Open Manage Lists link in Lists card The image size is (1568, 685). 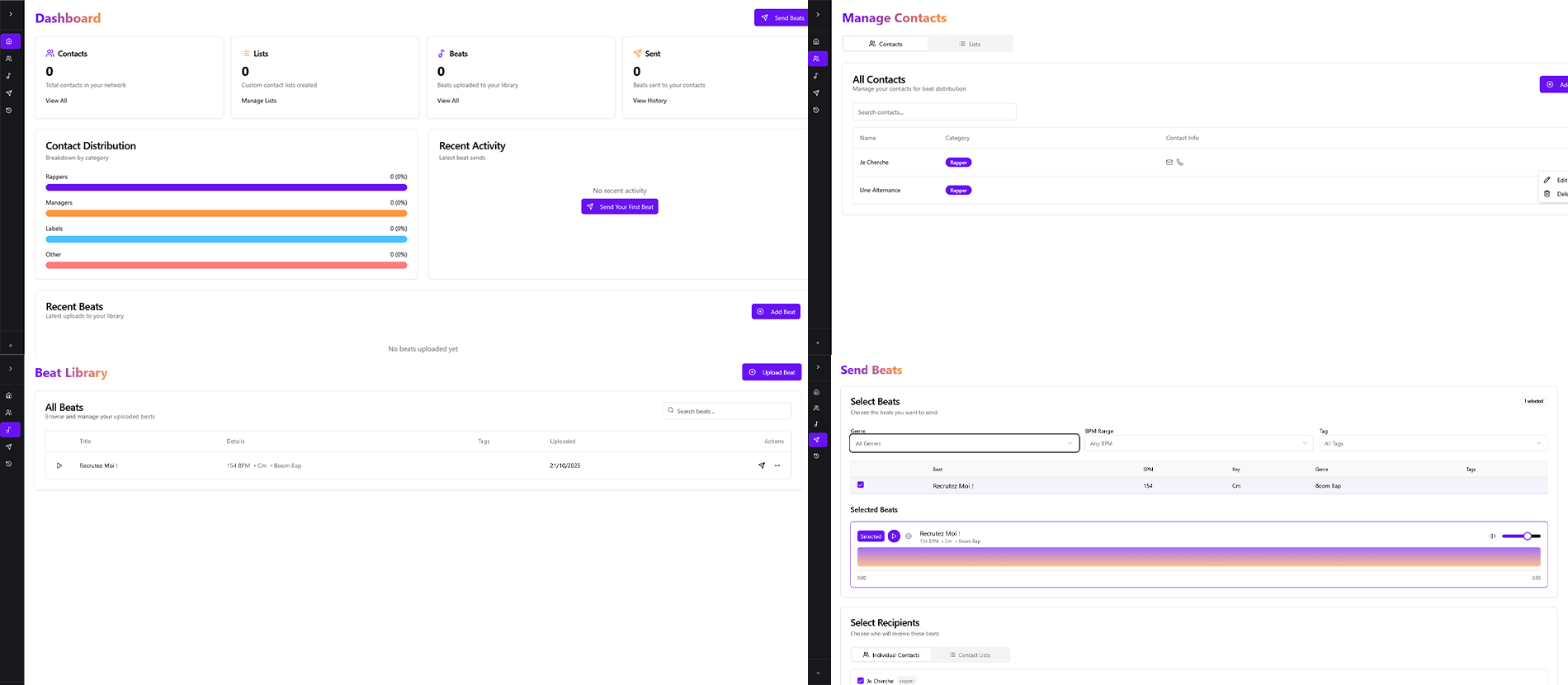pos(259,101)
